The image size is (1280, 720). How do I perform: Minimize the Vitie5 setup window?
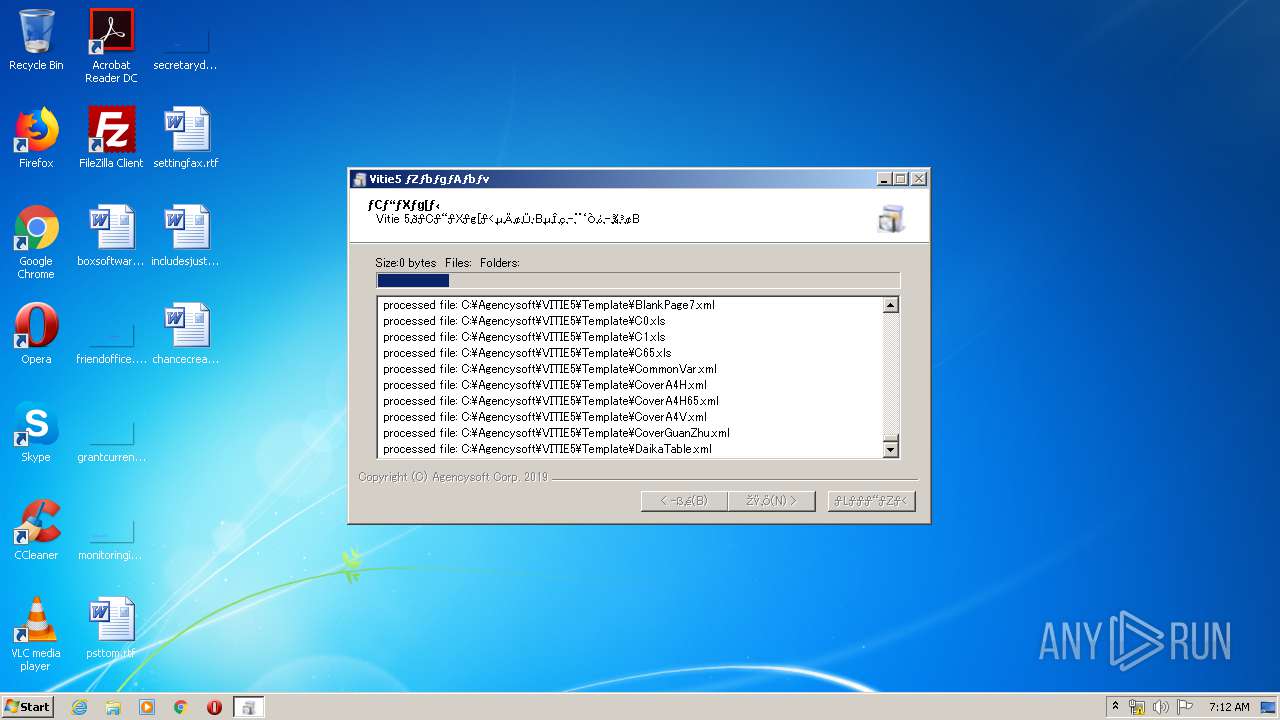pos(884,179)
